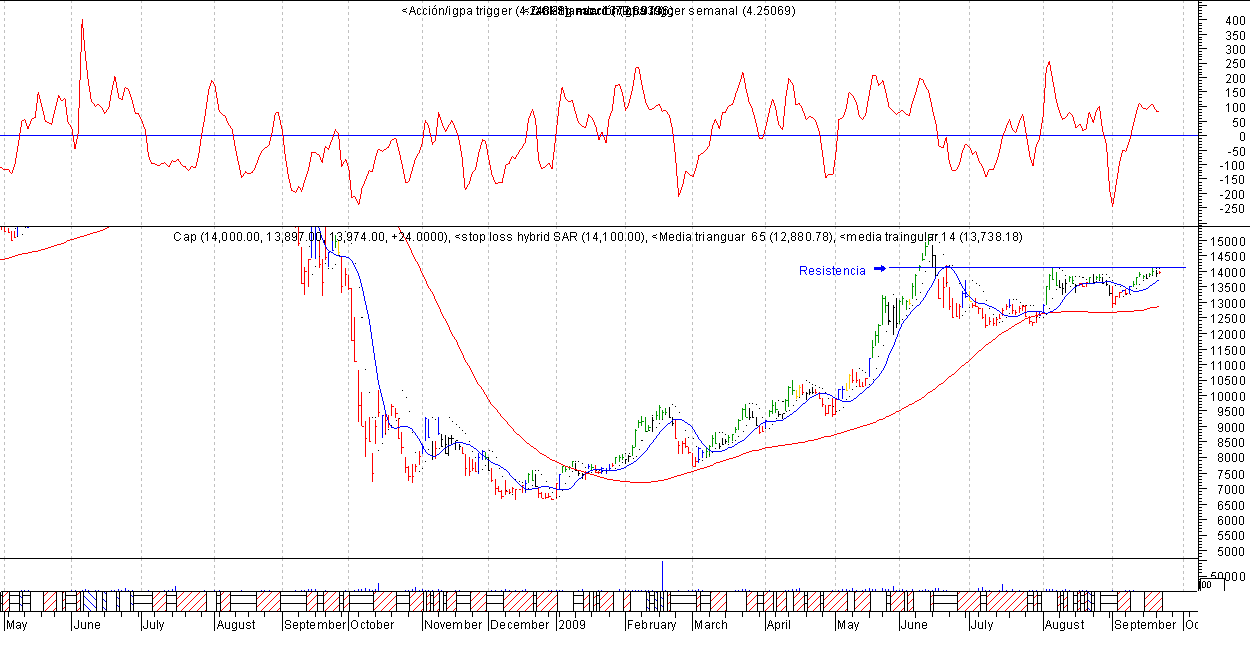
Task: Click the Cap price legend text
Action: pyautogui.click(x=311, y=237)
